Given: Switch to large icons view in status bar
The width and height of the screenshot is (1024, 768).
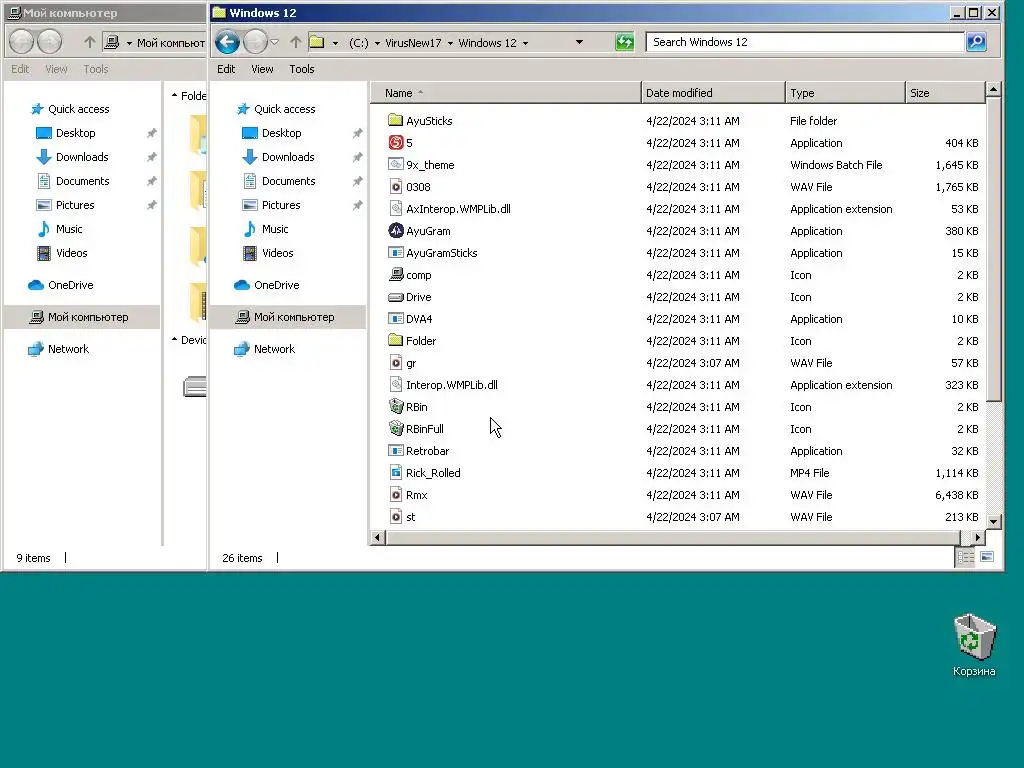Looking at the screenshot, I should [x=987, y=557].
